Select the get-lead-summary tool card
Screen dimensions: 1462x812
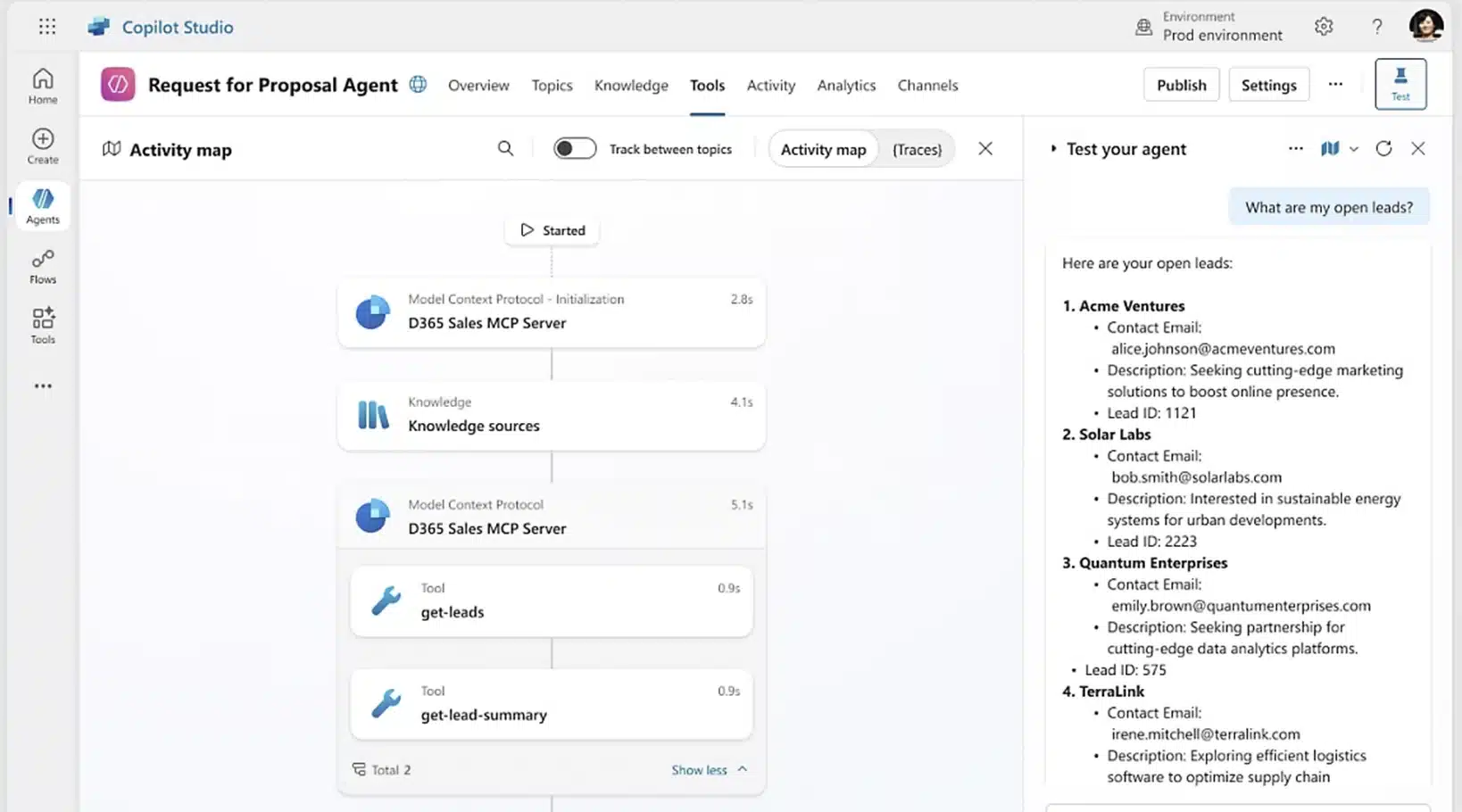click(x=552, y=703)
